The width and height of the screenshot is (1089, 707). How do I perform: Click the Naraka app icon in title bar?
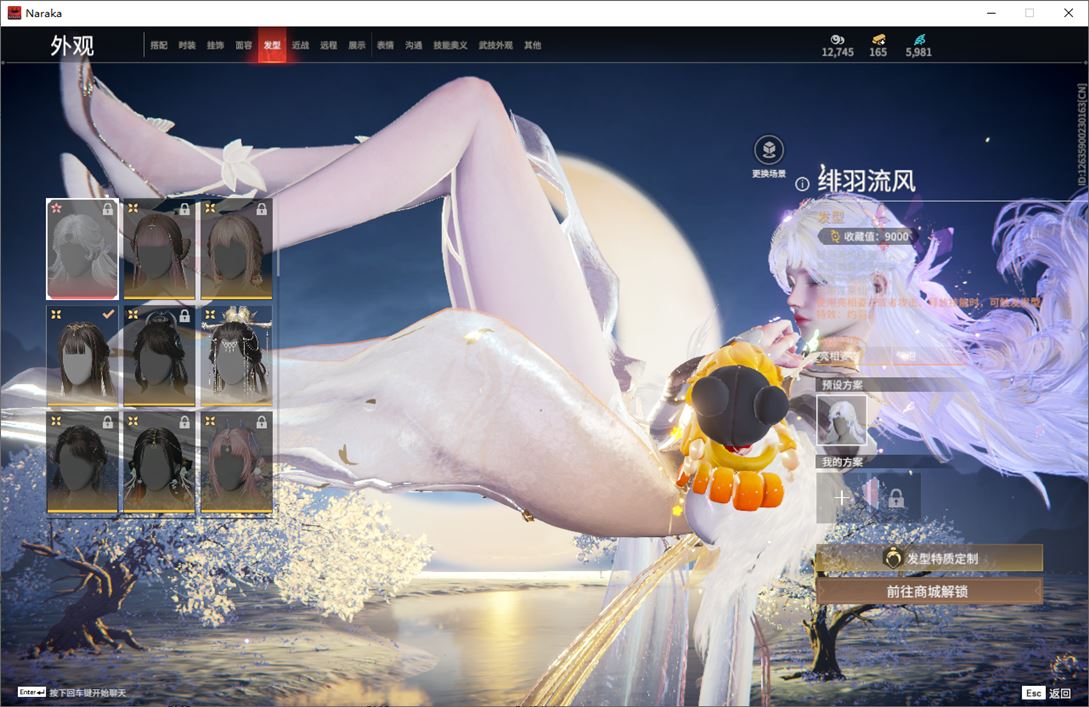[x=14, y=13]
